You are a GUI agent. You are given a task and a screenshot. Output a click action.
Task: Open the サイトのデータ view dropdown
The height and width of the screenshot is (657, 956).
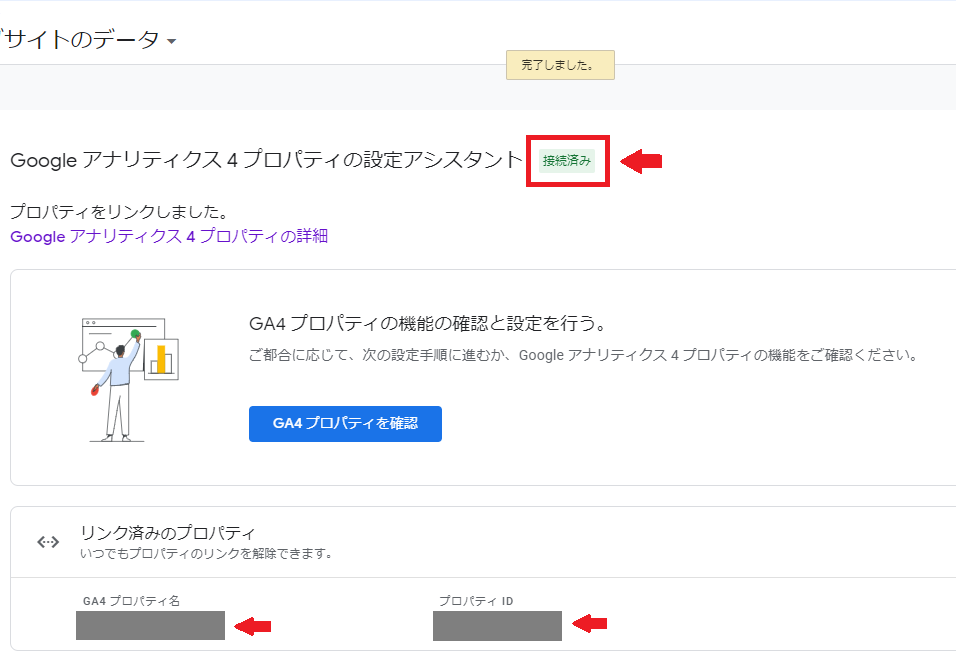coord(88,40)
